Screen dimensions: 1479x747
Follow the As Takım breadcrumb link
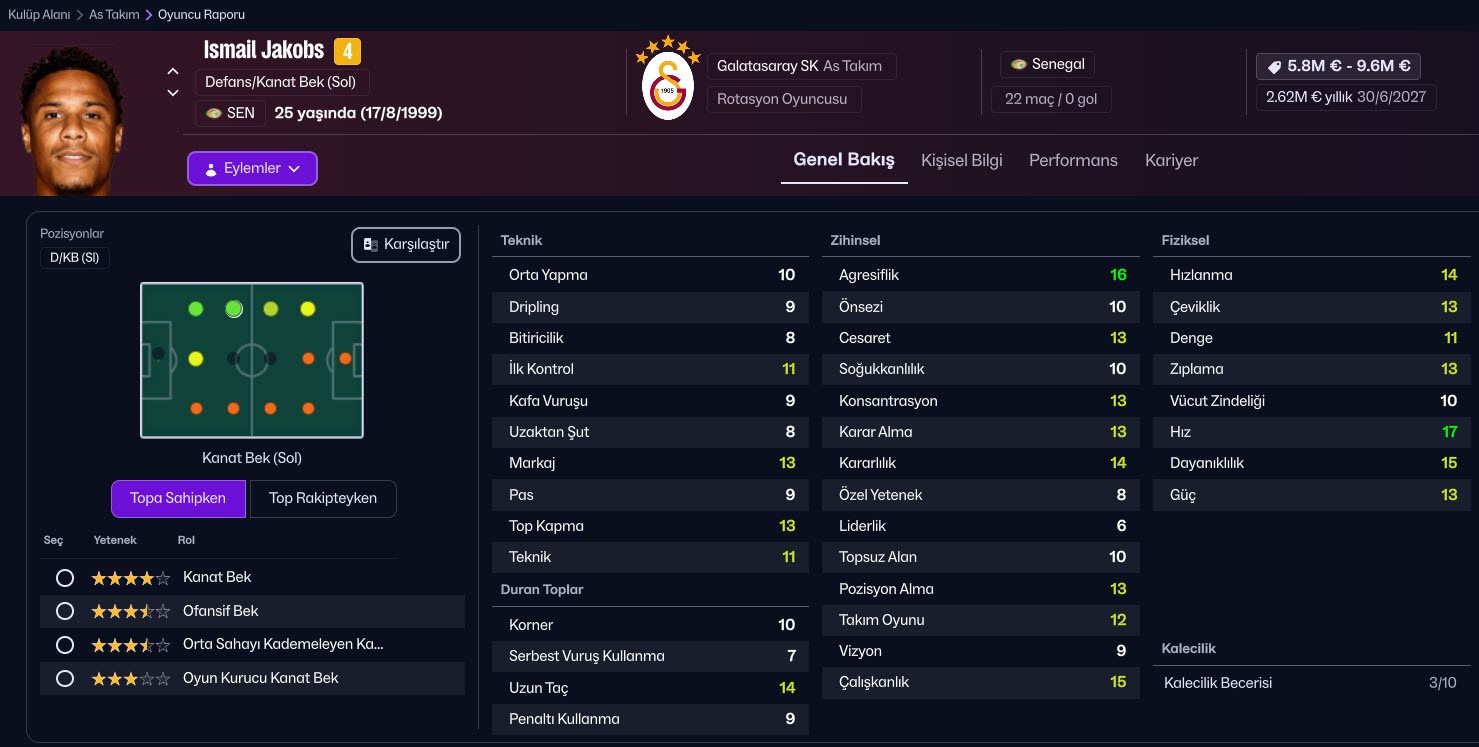click(x=114, y=15)
